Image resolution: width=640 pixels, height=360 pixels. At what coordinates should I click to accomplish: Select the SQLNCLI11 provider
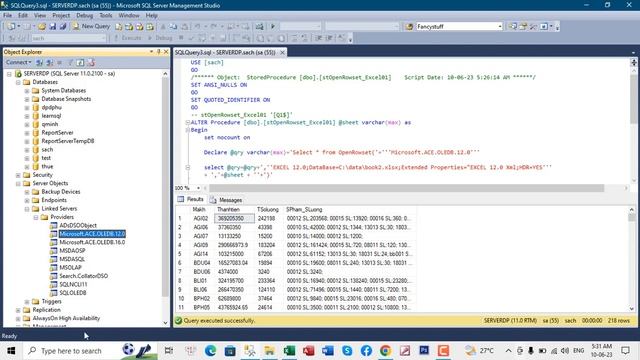[73, 284]
